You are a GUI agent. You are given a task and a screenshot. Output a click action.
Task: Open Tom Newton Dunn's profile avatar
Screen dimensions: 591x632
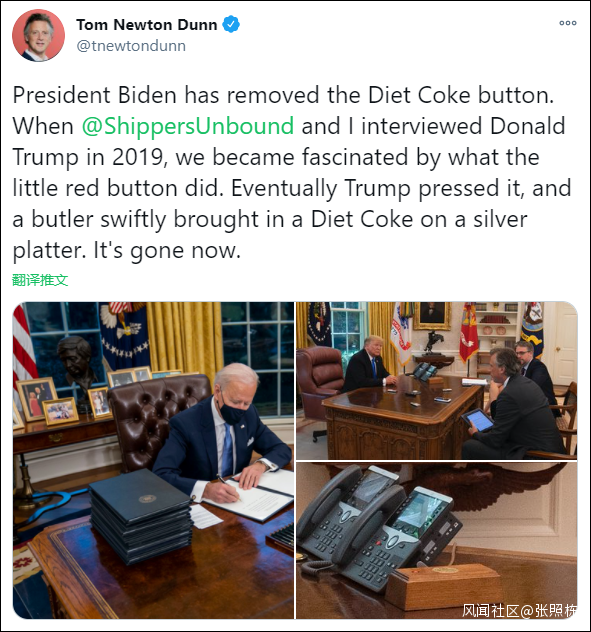click(x=38, y=35)
